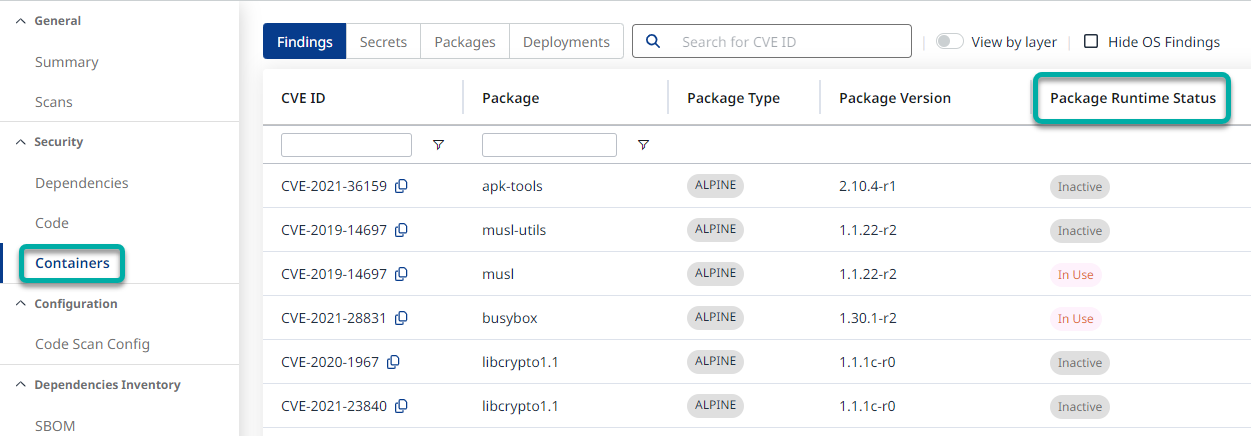Open the CVE ID column filter icon
This screenshot has height=436, width=1251.
438,145
